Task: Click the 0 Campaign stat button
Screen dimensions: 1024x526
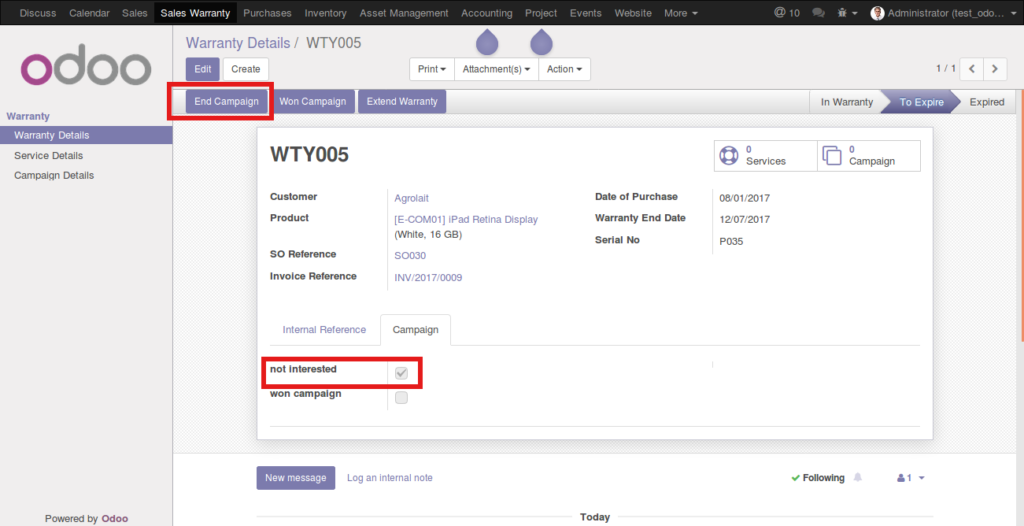Action: (869, 156)
